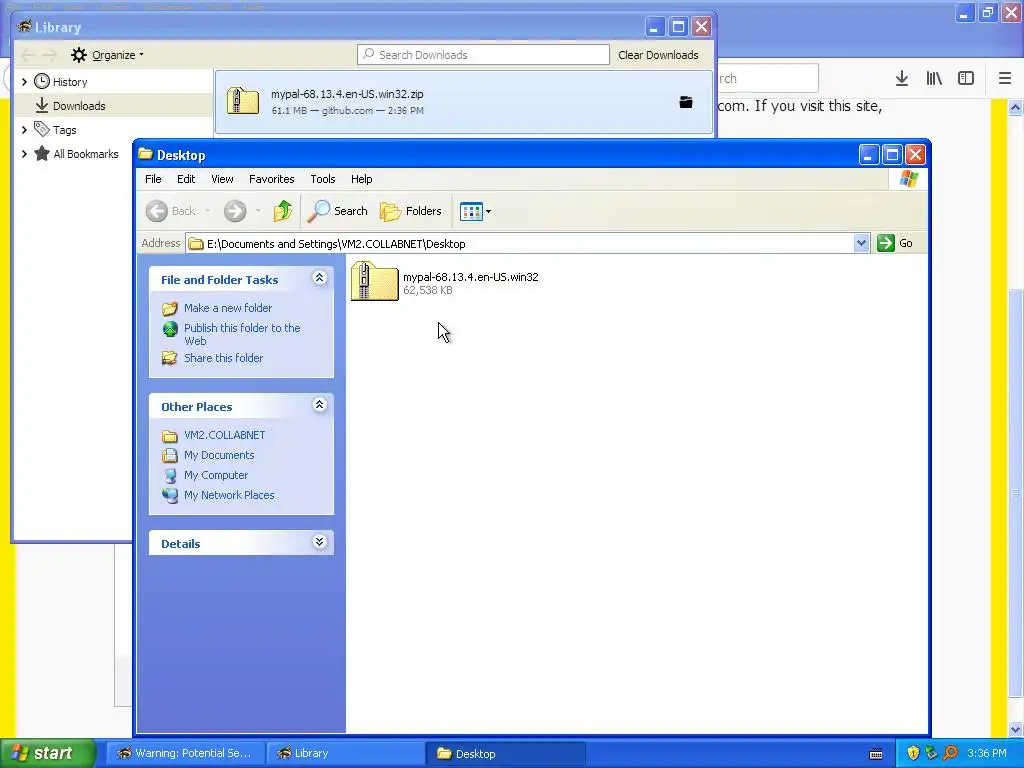Open My Computer link
The width and height of the screenshot is (1024, 768).
click(x=216, y=475)
